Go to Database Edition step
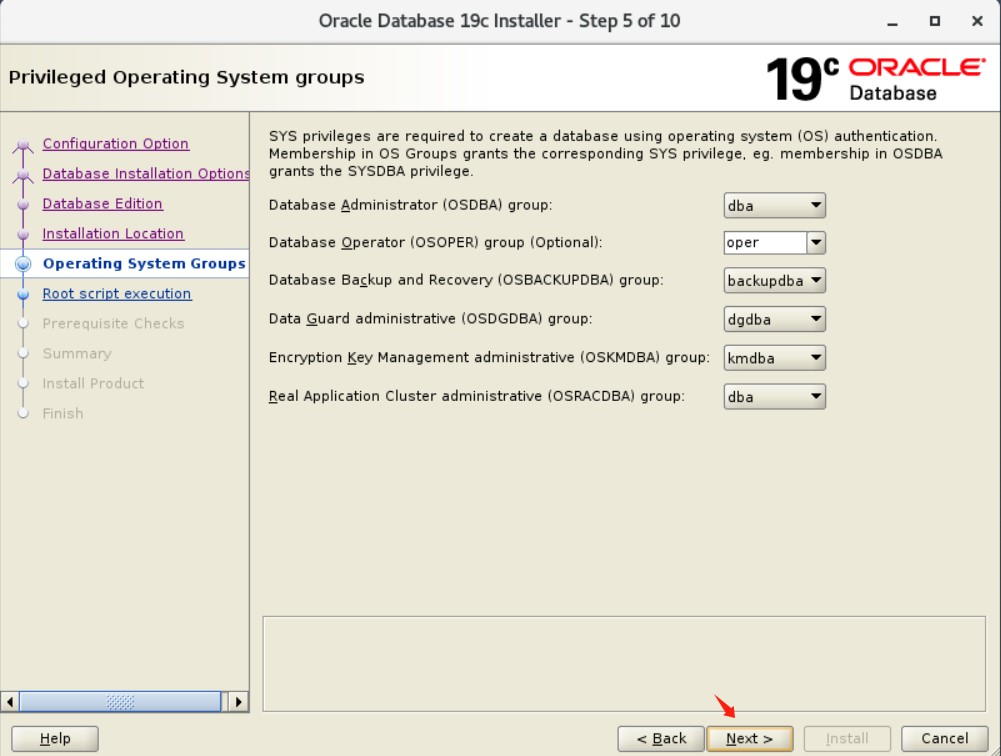The width and height of the screenshot is (1001, 756). tap(103, 204)
